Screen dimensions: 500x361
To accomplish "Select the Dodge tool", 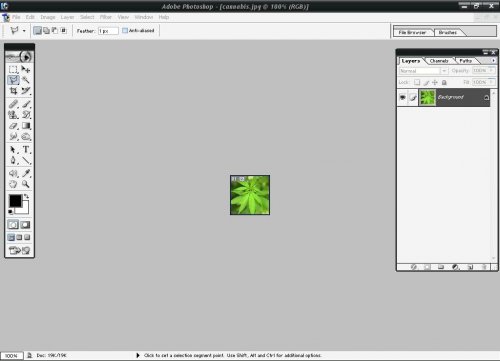I will [x=26, y=137].
